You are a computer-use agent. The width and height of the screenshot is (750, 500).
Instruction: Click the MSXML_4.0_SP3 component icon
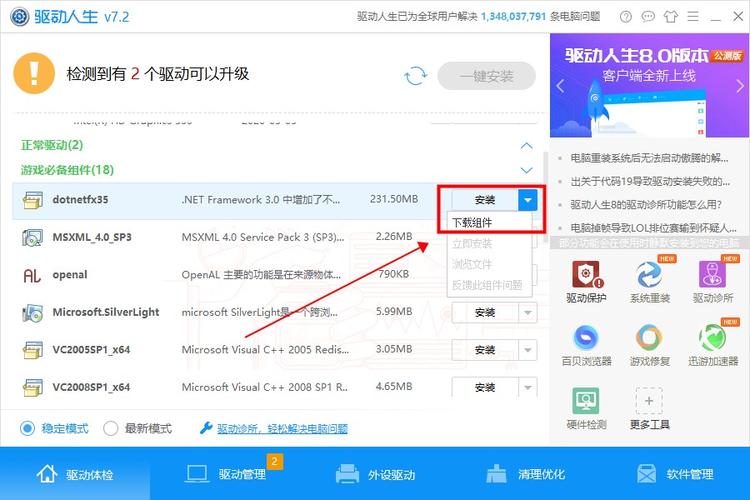point(33,237)
